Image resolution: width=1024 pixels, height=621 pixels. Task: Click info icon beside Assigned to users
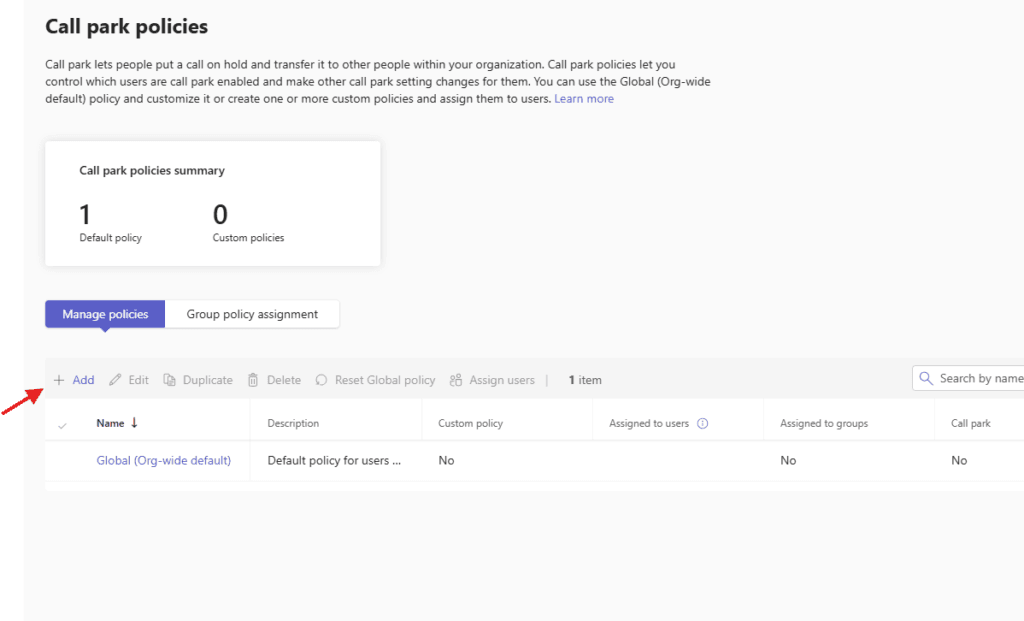coord(702,424)
